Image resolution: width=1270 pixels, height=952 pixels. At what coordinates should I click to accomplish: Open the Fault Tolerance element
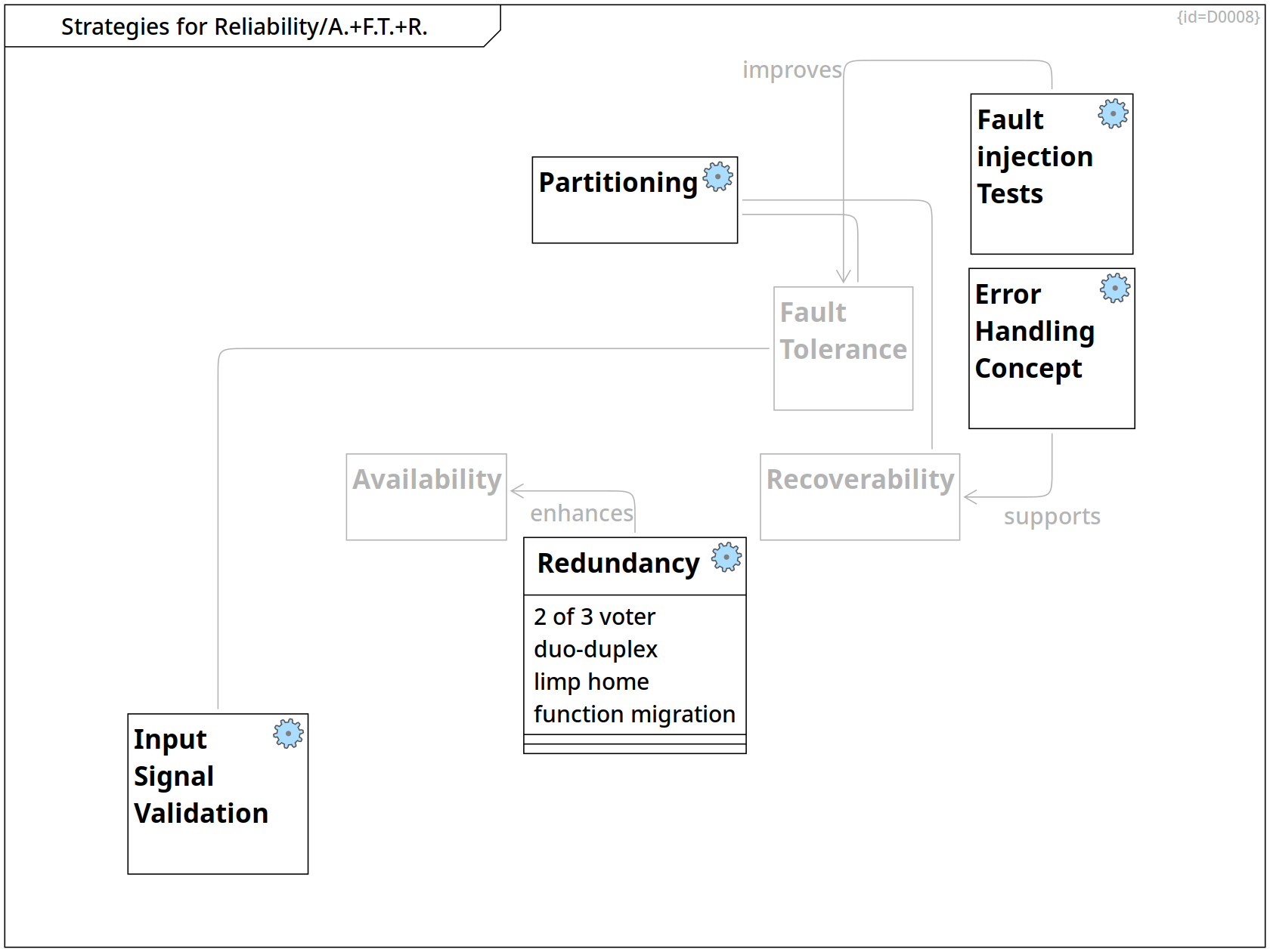(x=843, y=348)
